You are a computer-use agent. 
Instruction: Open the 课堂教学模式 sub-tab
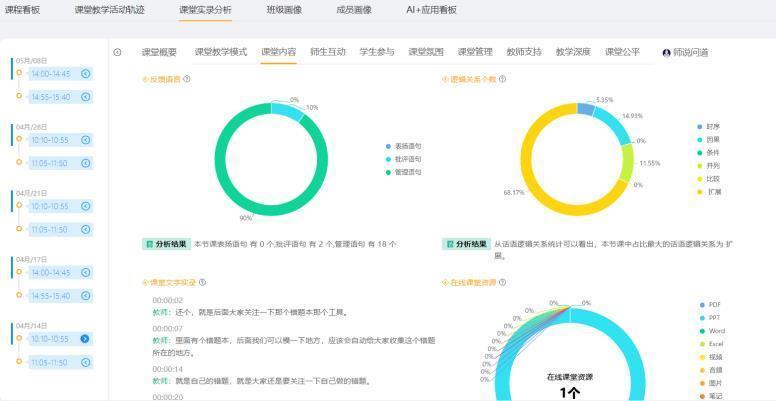click(x=221, y=52)
